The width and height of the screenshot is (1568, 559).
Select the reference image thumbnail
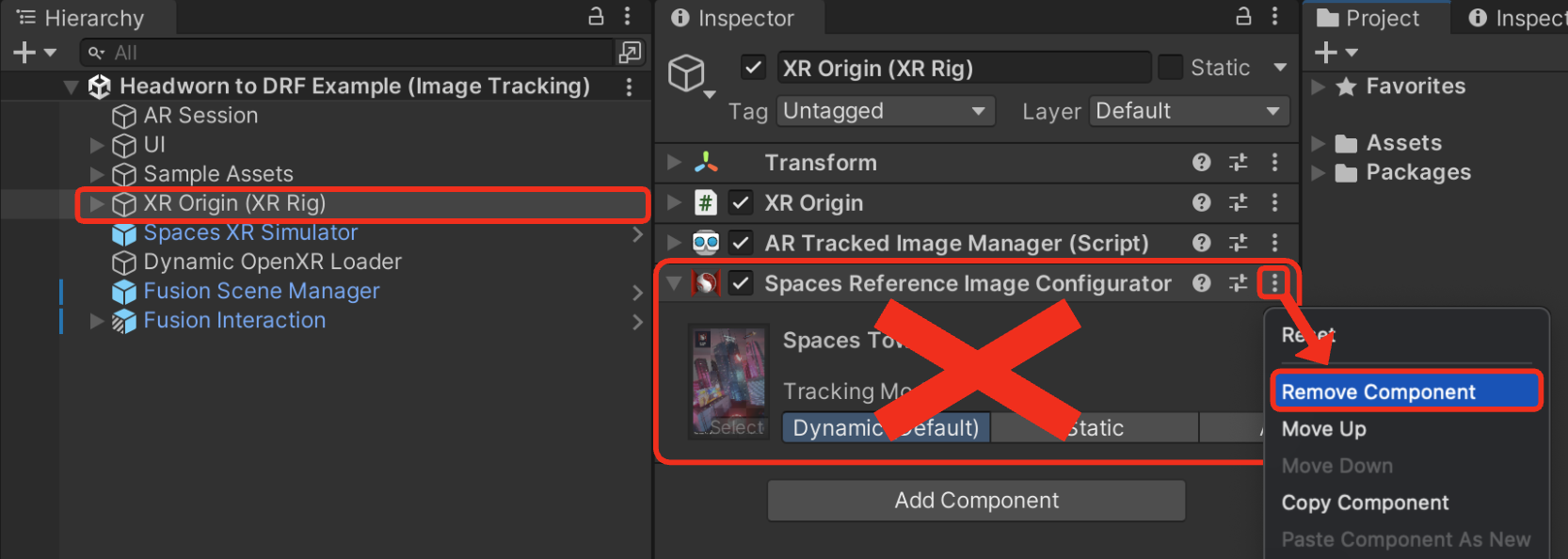tap(728, 381)
